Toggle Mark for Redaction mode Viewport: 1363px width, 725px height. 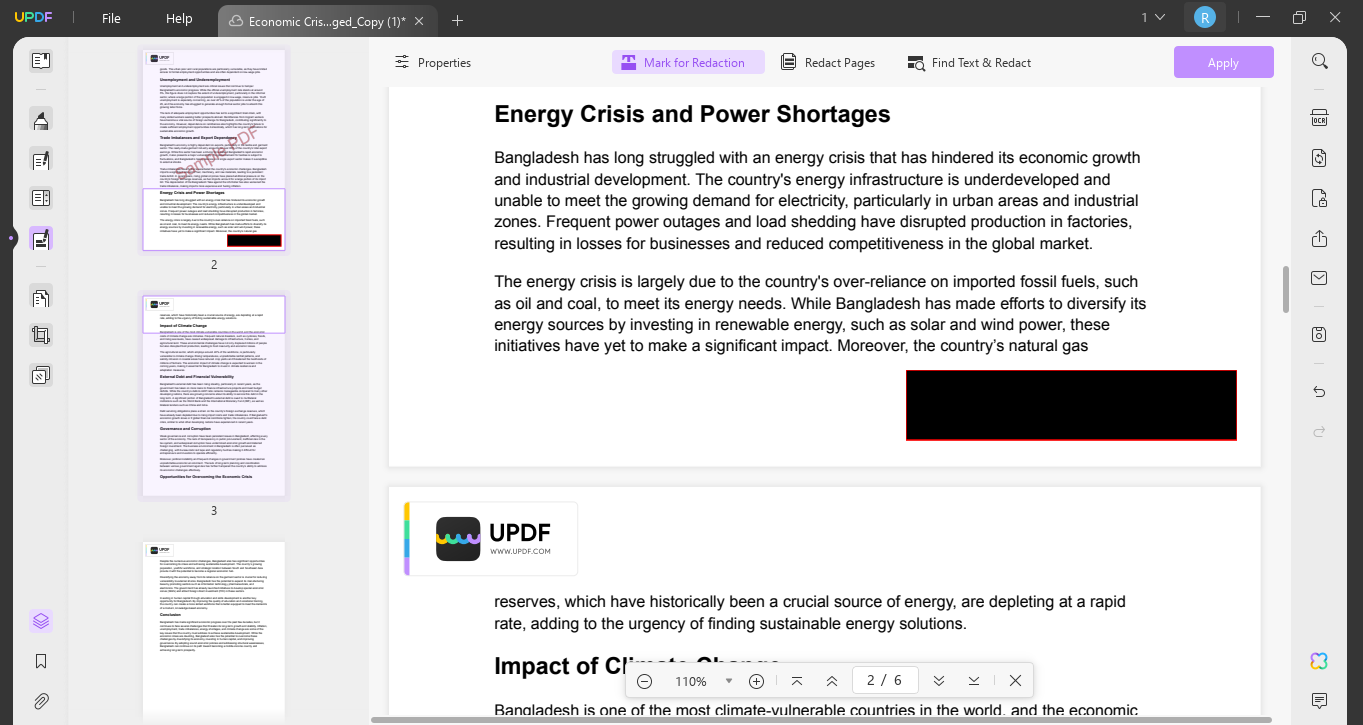(x=688, y=62)
